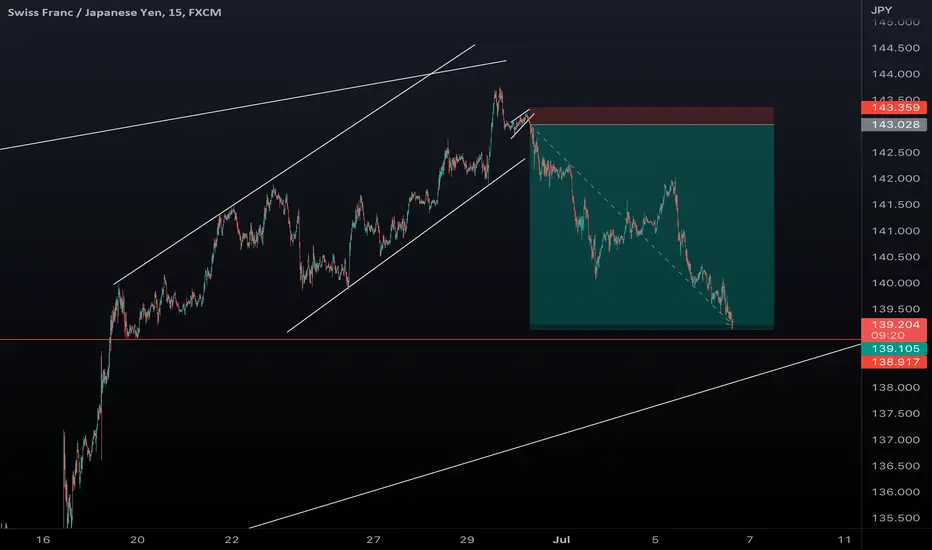This screenshot has width=932, height=550.
Task: Click the 140.000 price axis value
Action: pos(895,283)
